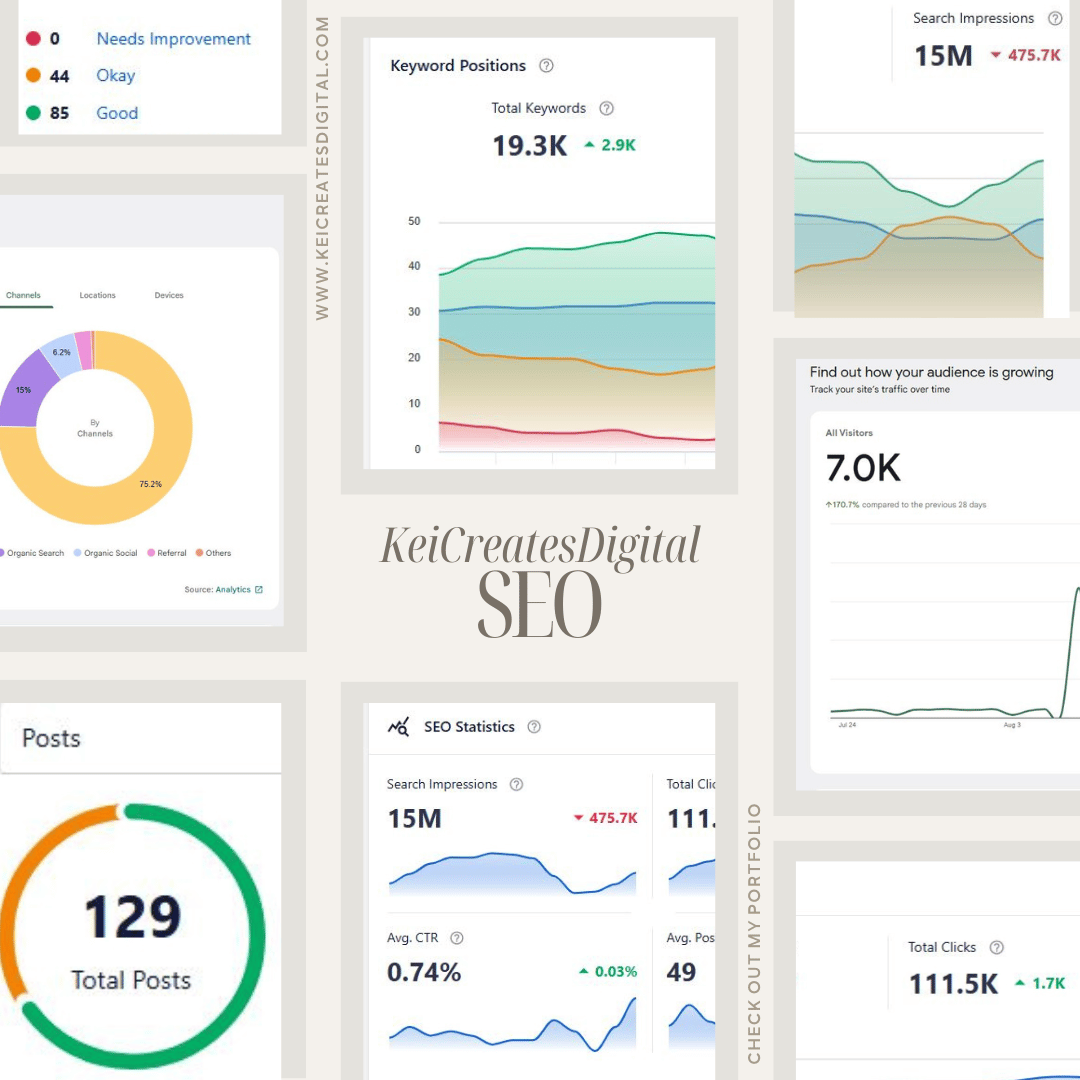The image size is (1080, 1080).
Task: Switch to the Devices tab
Action: [168, 295]
